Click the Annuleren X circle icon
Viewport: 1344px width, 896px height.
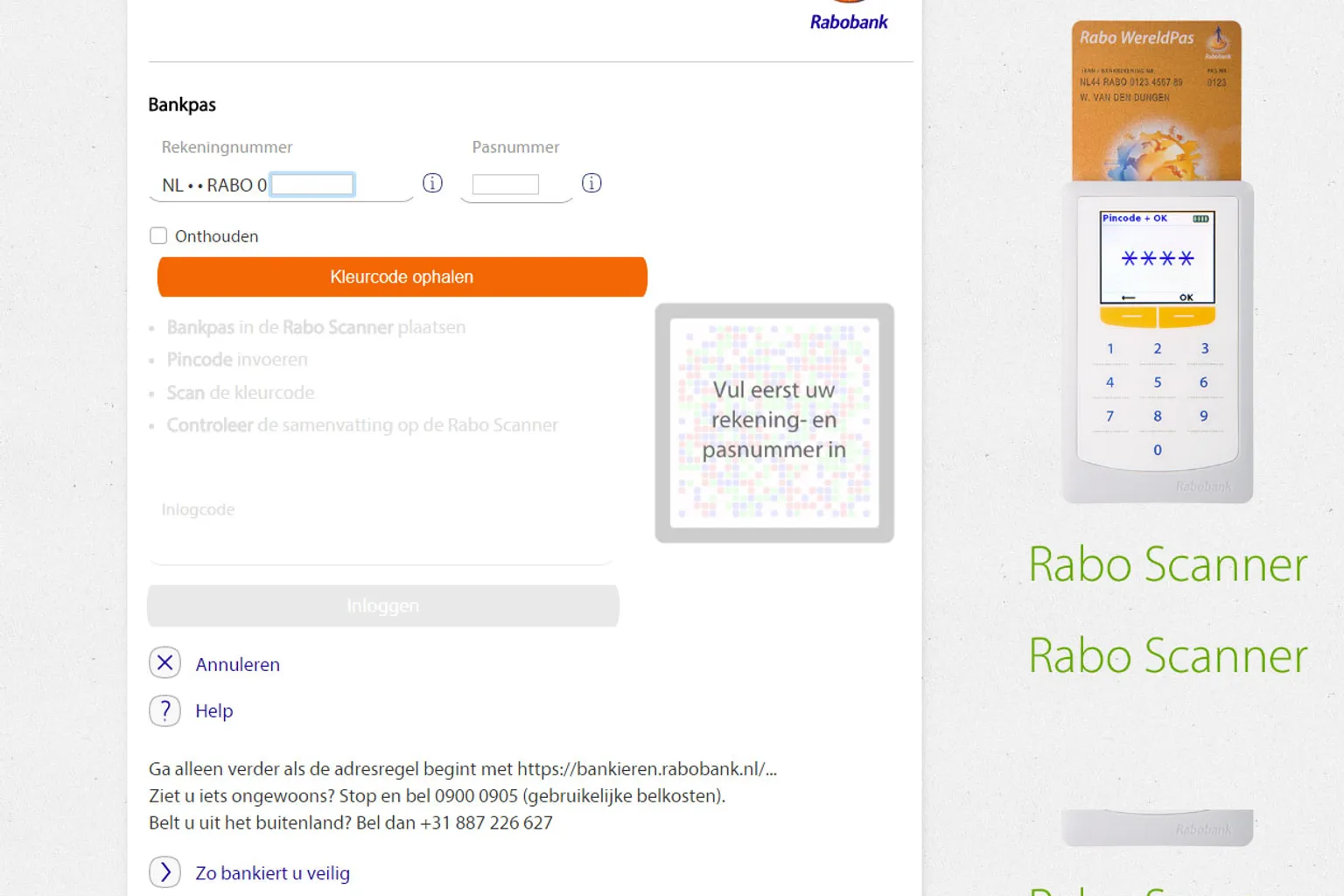click(x=164, y=663)
